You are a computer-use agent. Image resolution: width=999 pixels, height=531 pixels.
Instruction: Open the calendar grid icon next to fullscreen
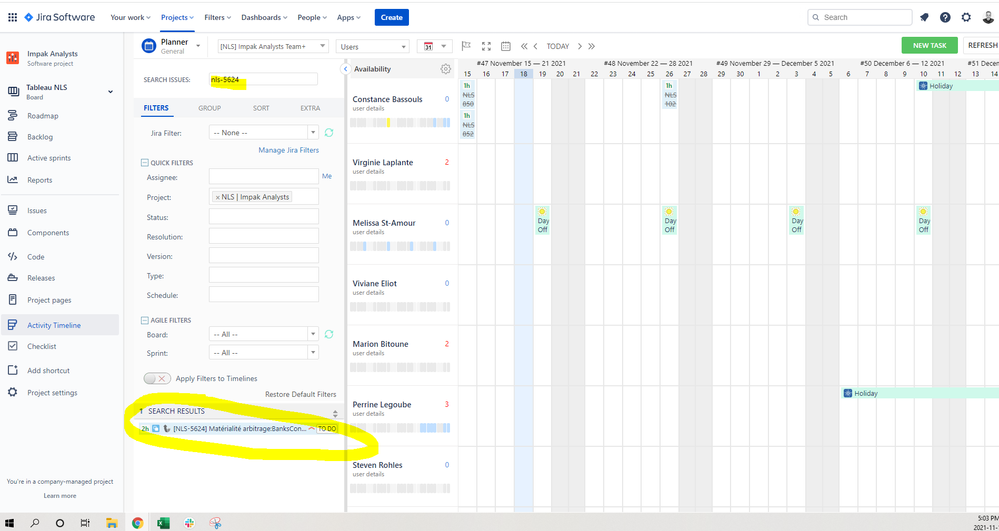pos(506,46)
